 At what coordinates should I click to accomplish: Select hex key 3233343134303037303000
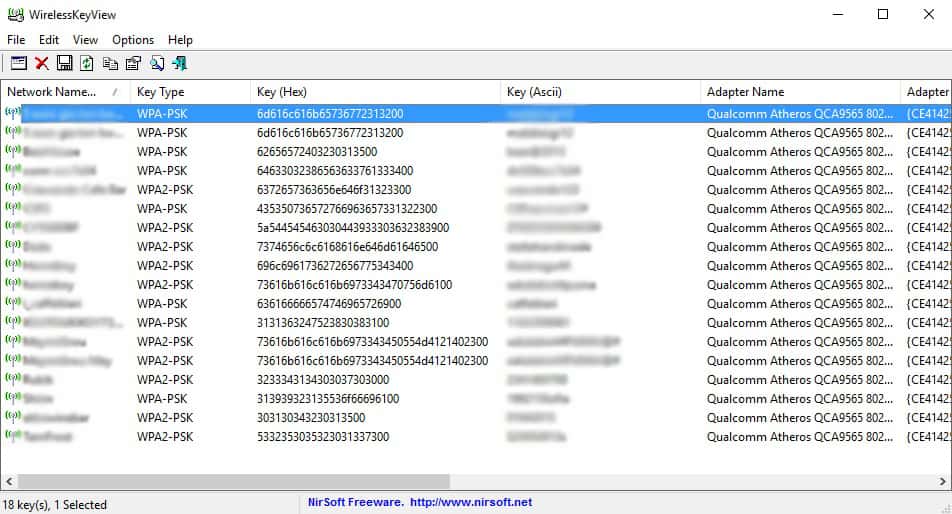click(323, 380)
